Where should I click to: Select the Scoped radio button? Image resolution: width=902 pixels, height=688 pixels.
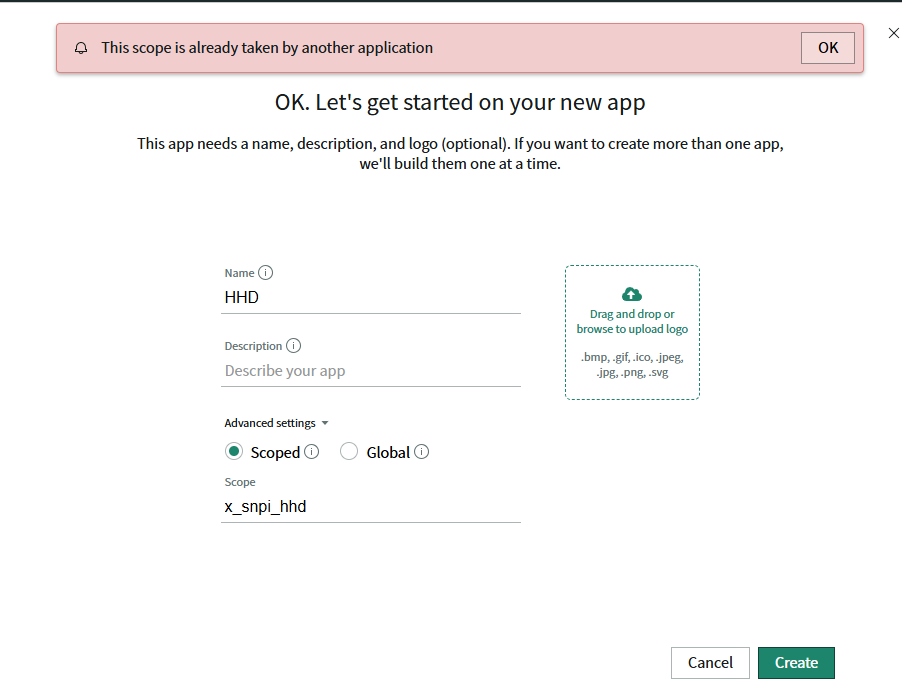pos(234,452)
